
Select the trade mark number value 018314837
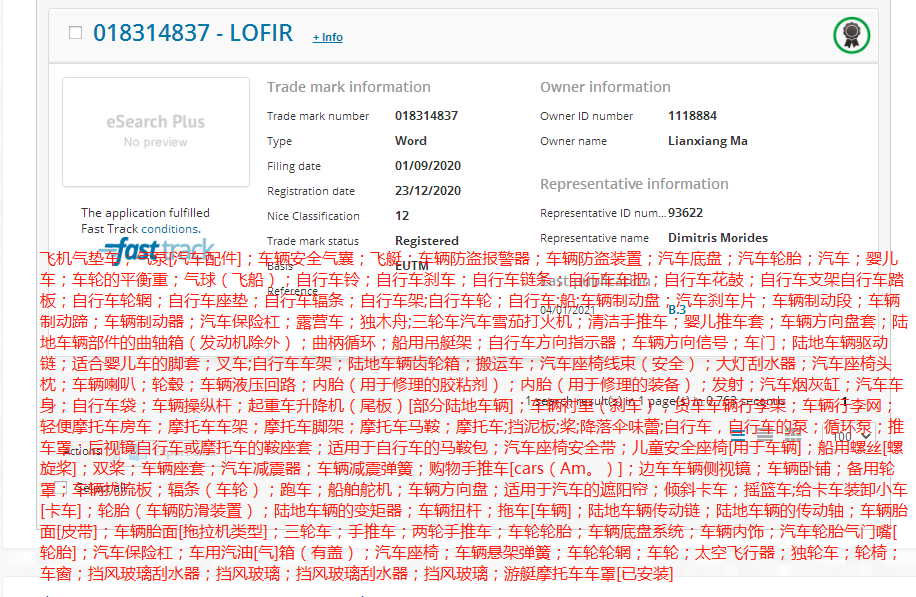coord(426,116)
